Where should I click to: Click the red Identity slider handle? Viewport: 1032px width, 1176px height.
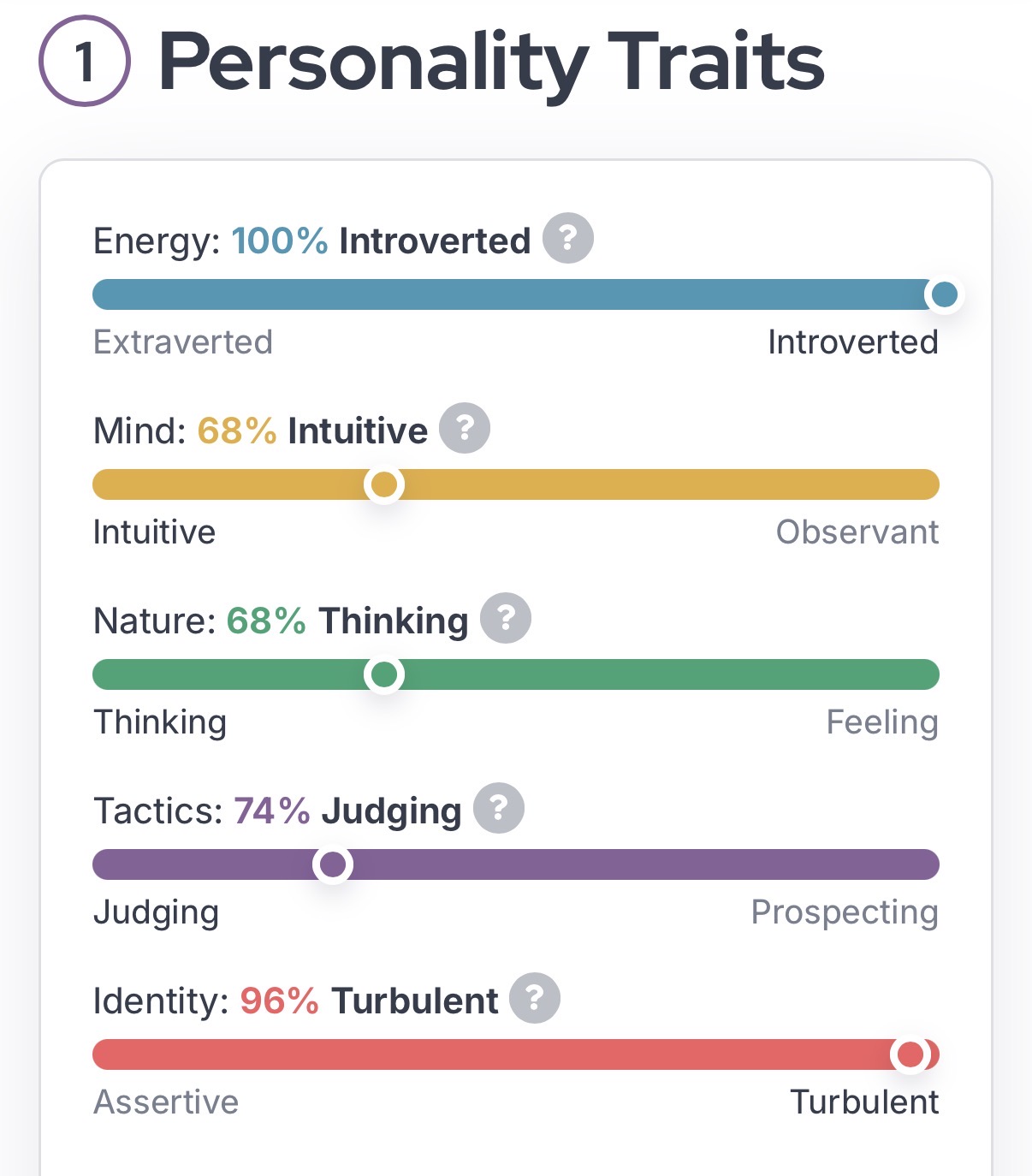(x=910, y=1055)
